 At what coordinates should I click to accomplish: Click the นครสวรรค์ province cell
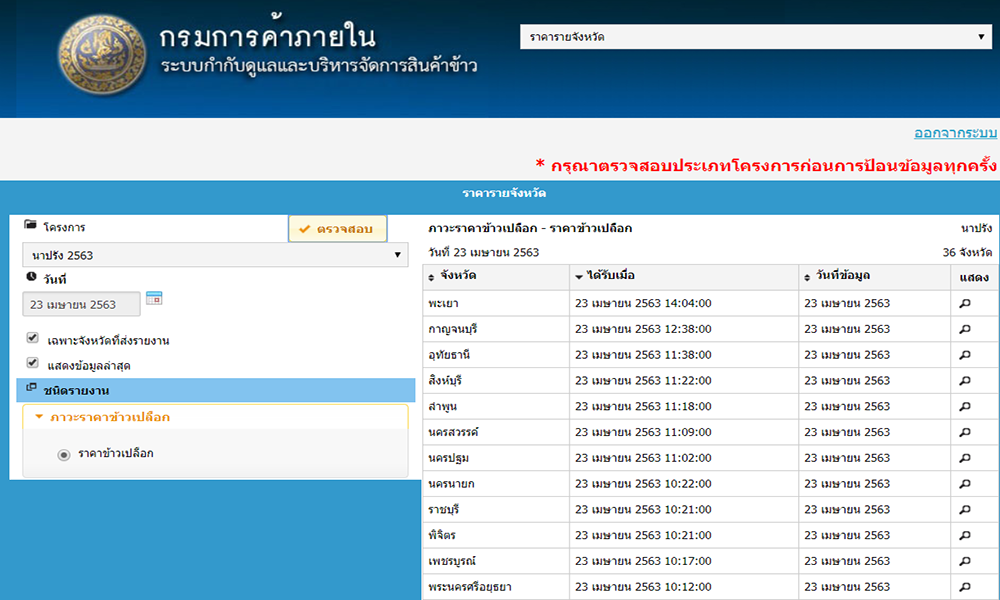496,432
